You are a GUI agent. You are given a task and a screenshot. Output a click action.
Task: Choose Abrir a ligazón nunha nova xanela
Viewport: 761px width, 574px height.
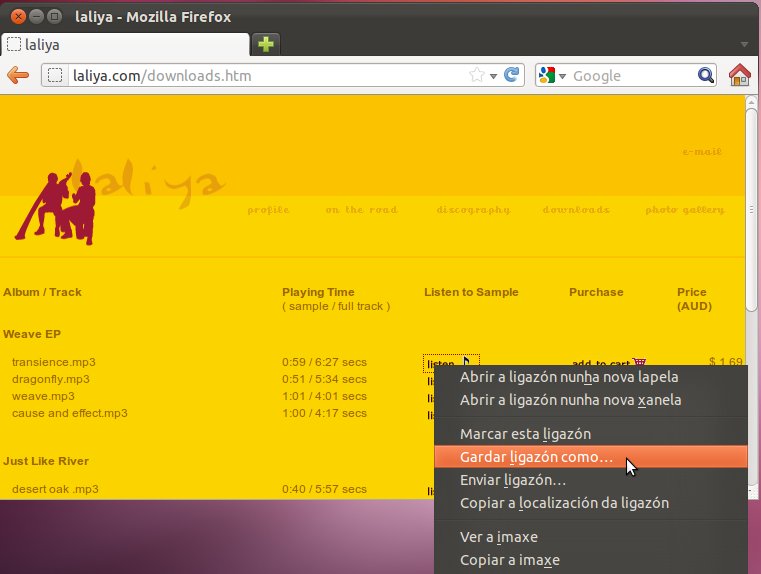[x=591, y=400]
